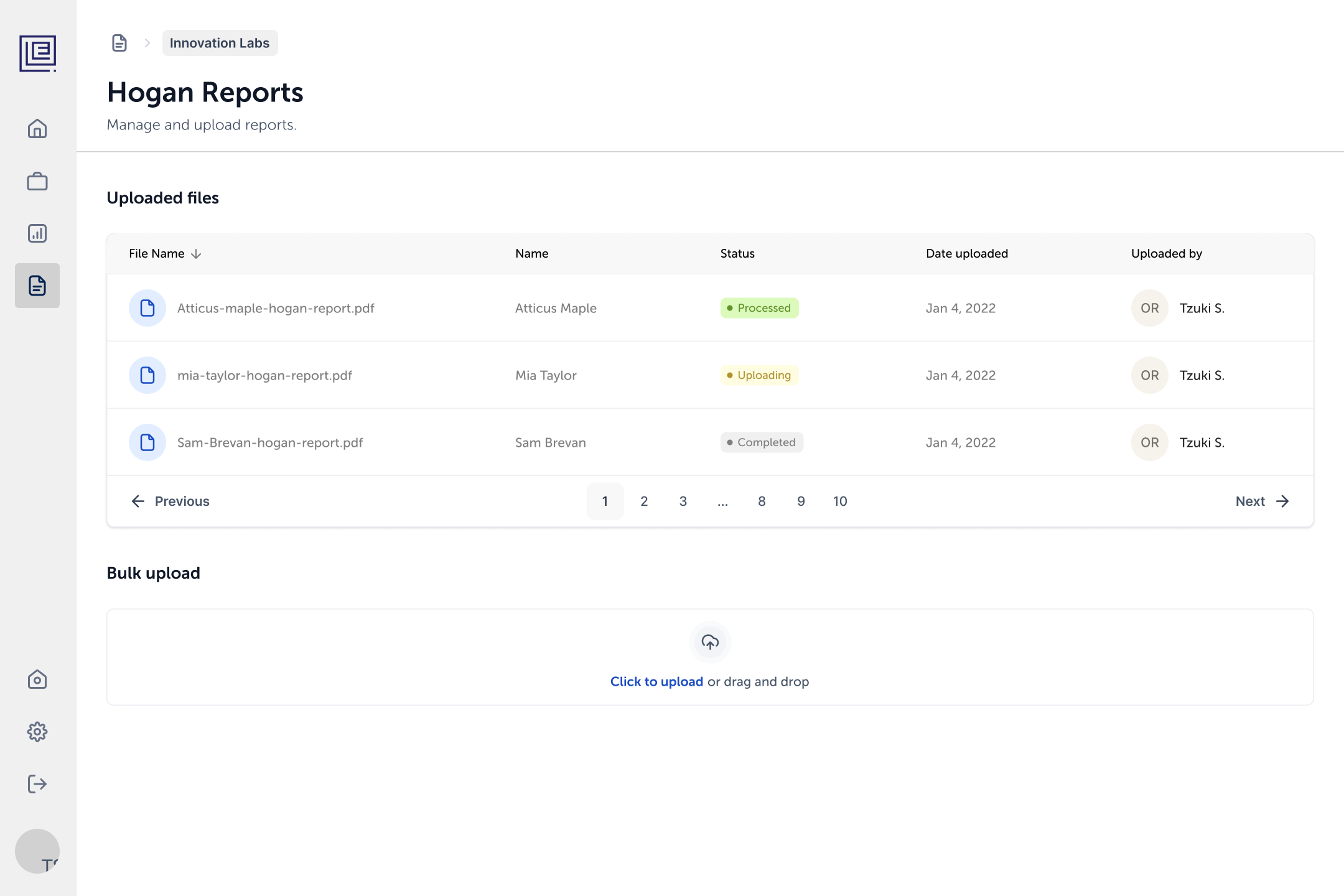
Task: Click the Processed status badge
Action: tap(759, 308)
